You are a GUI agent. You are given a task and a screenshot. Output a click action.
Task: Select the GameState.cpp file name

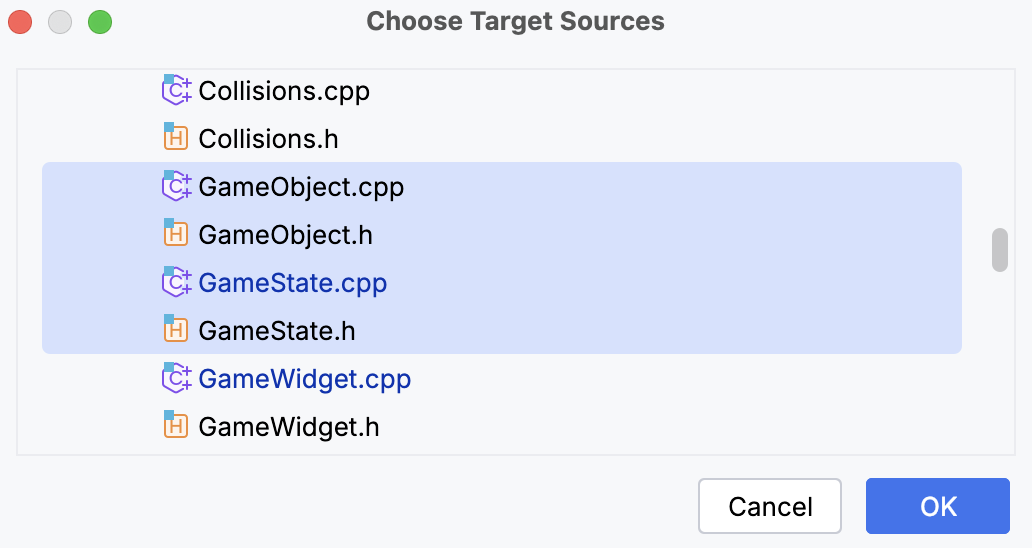pyautogui.click(x=292, y=283)
